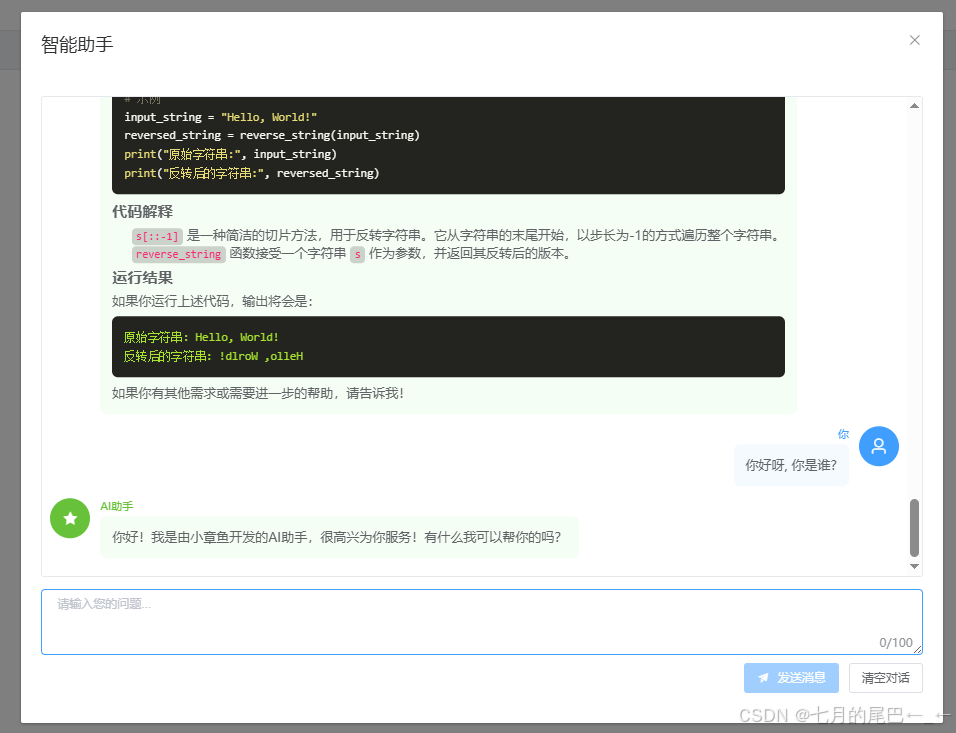Click the output line !dlroW ,olleH

pyautogui.click(x=213, y=356)
